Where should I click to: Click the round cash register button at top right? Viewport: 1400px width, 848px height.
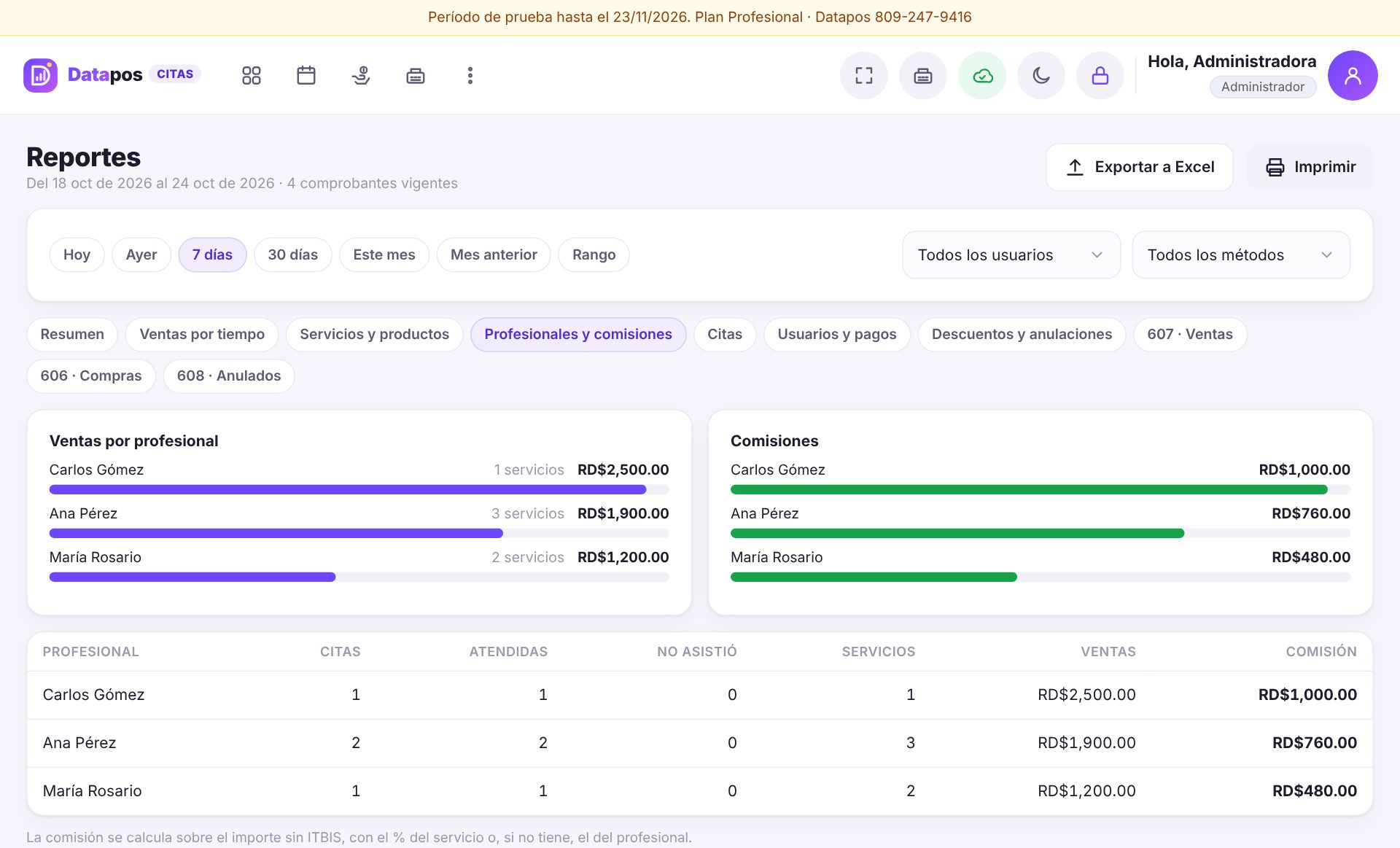click(x=923, y=76)
